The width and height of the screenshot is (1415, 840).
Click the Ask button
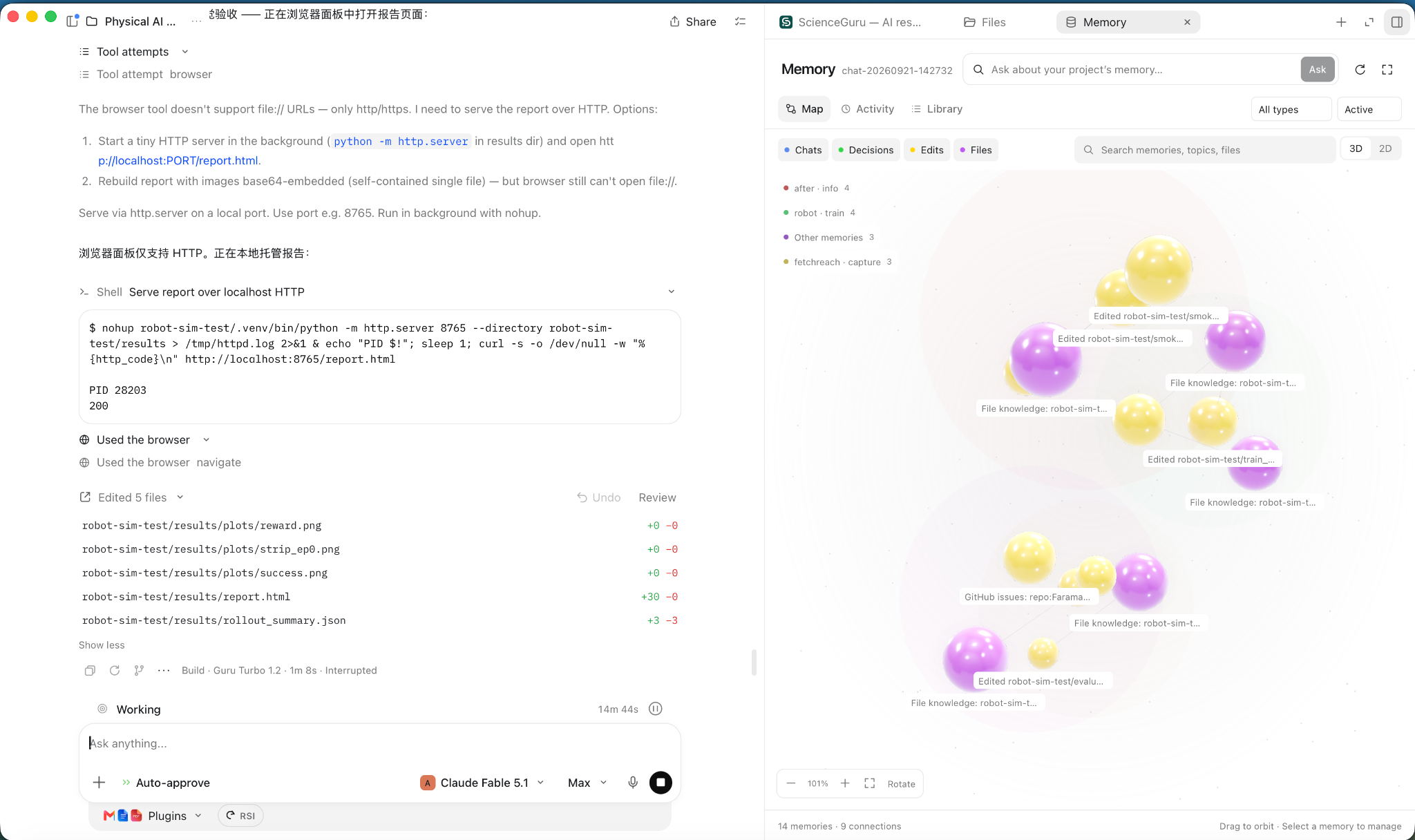[x=1318, y=70]
